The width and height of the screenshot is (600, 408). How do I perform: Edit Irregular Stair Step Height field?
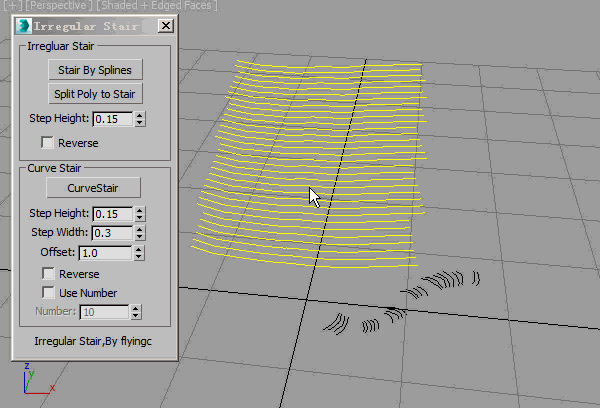pyautogui.click(x=113, y=119)
